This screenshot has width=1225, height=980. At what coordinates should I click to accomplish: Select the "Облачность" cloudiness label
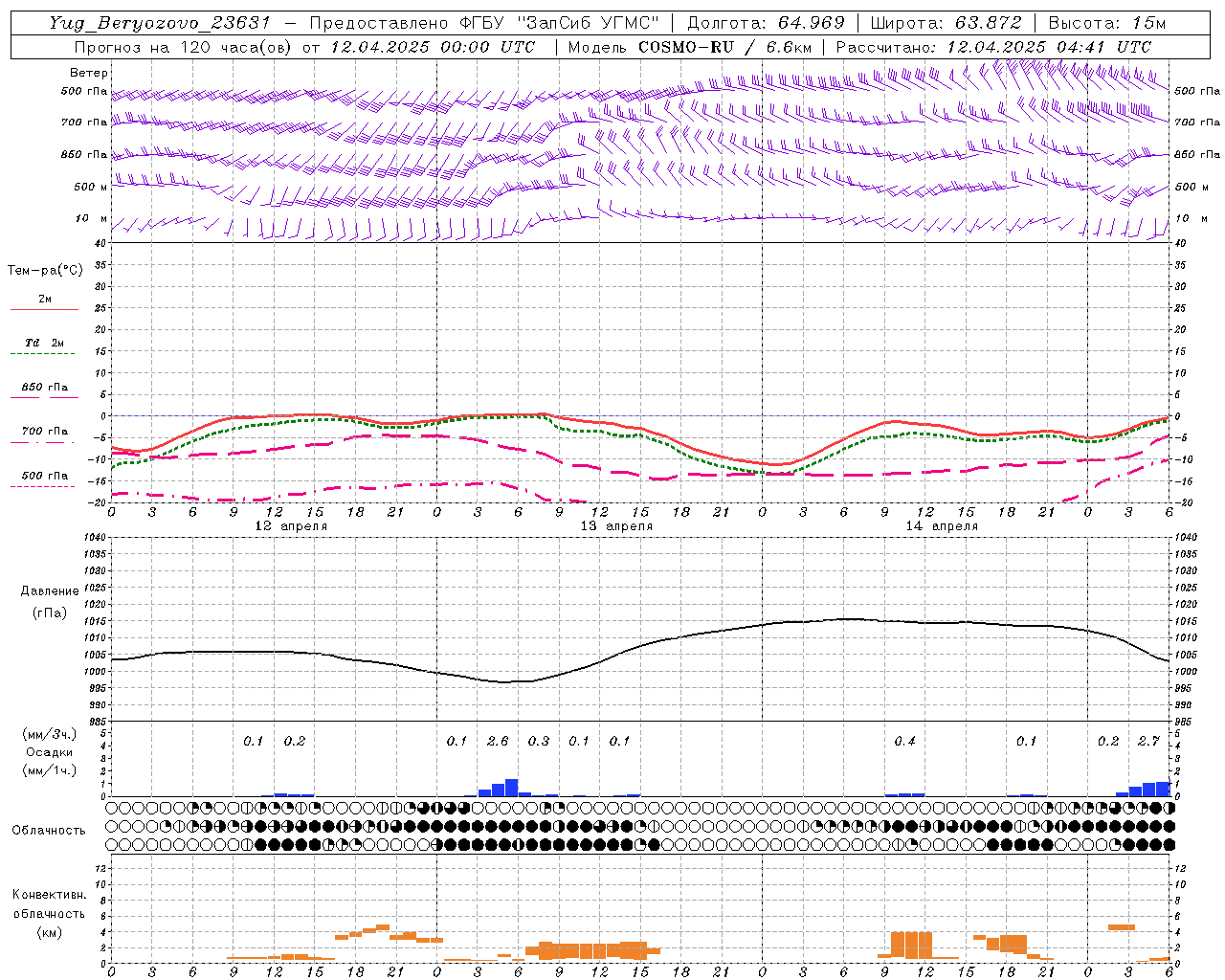point(49,830)
